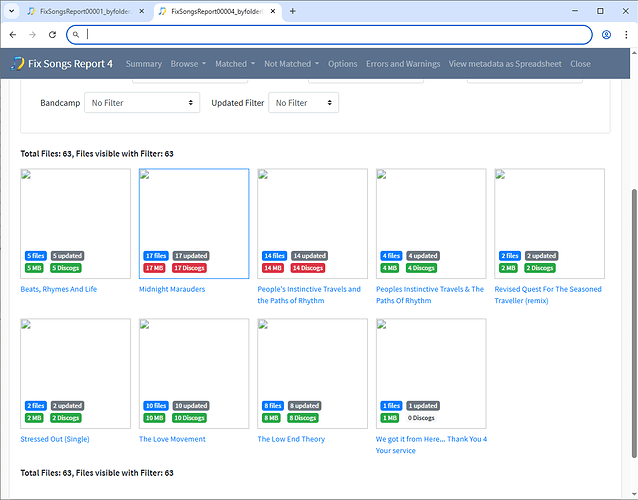
Task: Open the Updated Filter dropdown
Action: tap(304, 103)
